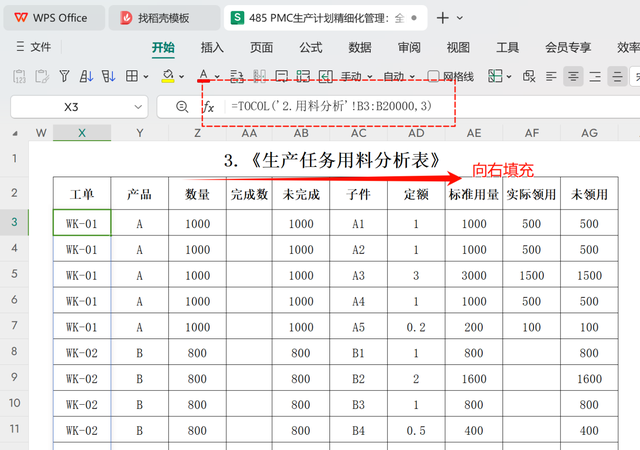The height and width of the screenshot is (450, 640).
Task: Click the WPS Office home tab
Action: pos(54,18)
